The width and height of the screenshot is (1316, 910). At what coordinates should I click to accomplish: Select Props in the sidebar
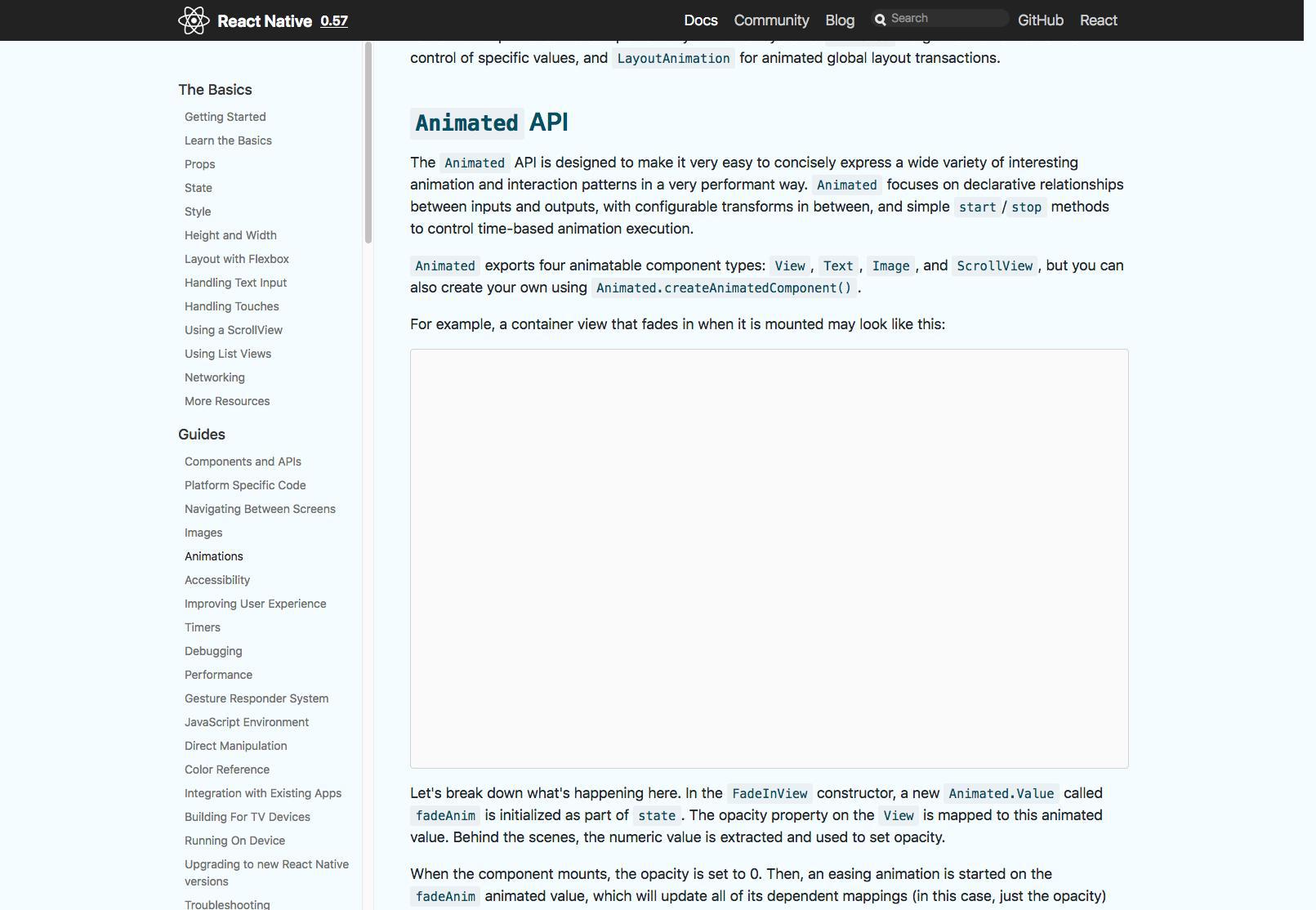pos(199,164)
